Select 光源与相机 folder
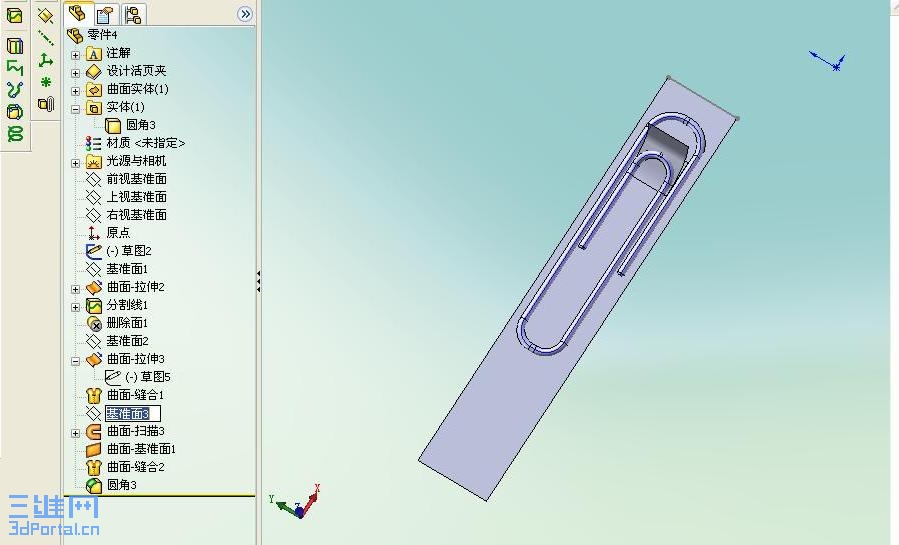The height and width of the screenshot is (545, 899). 136,161
